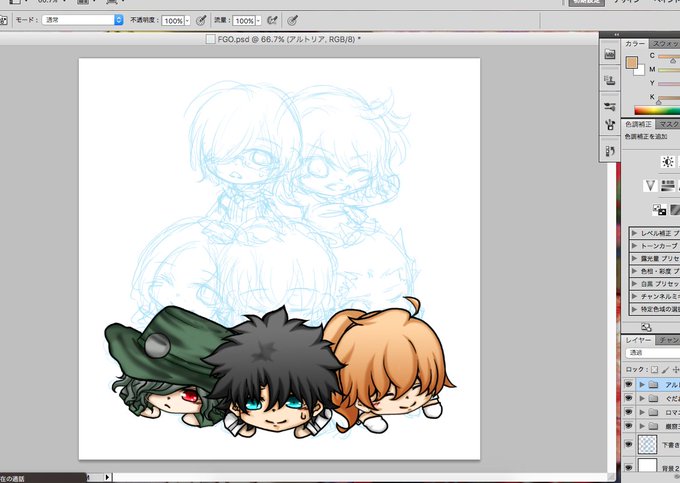Expand the 露光量 presets

pos(634,258)
